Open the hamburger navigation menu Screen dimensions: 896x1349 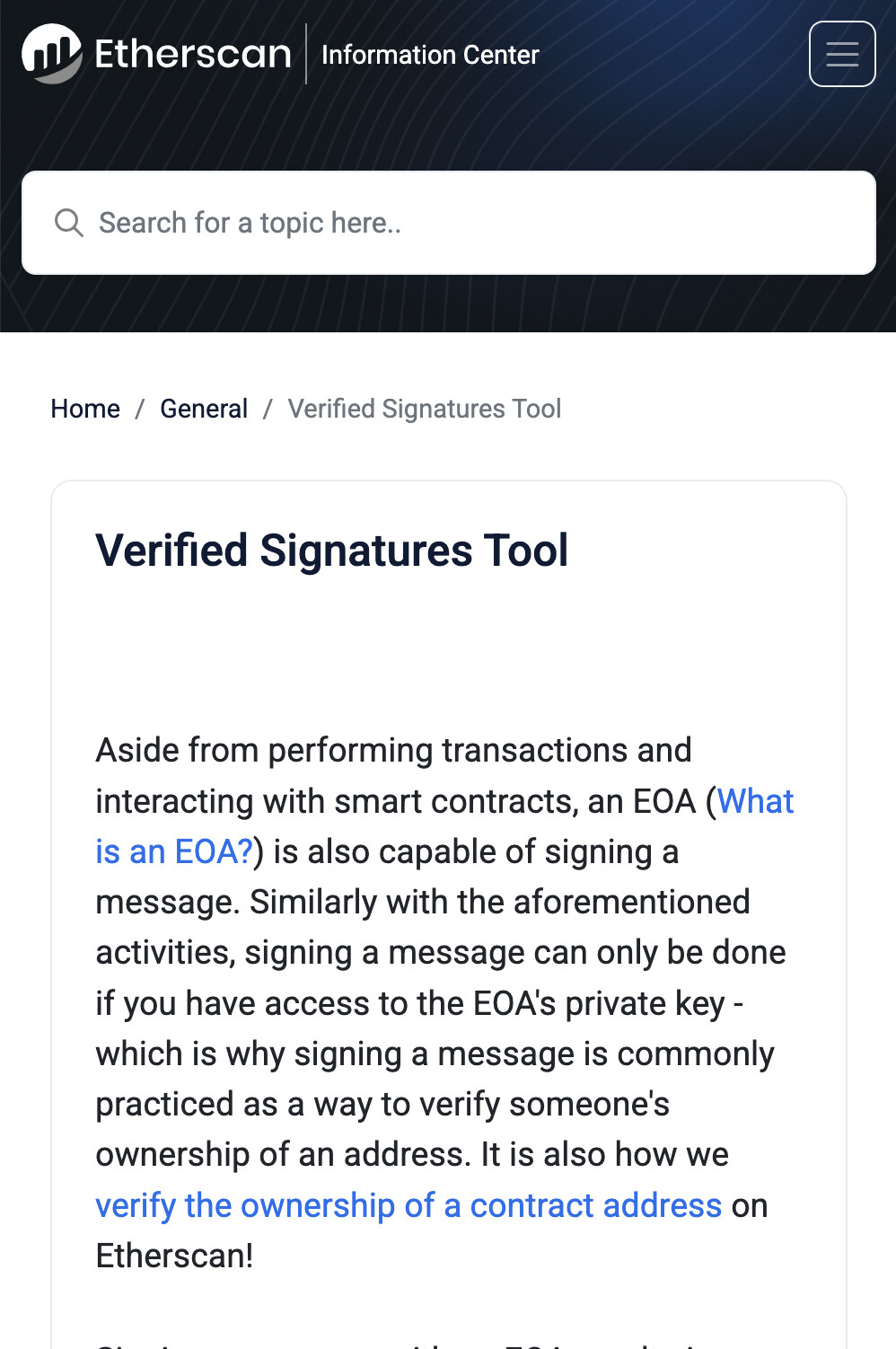click(x=841, y=54)
